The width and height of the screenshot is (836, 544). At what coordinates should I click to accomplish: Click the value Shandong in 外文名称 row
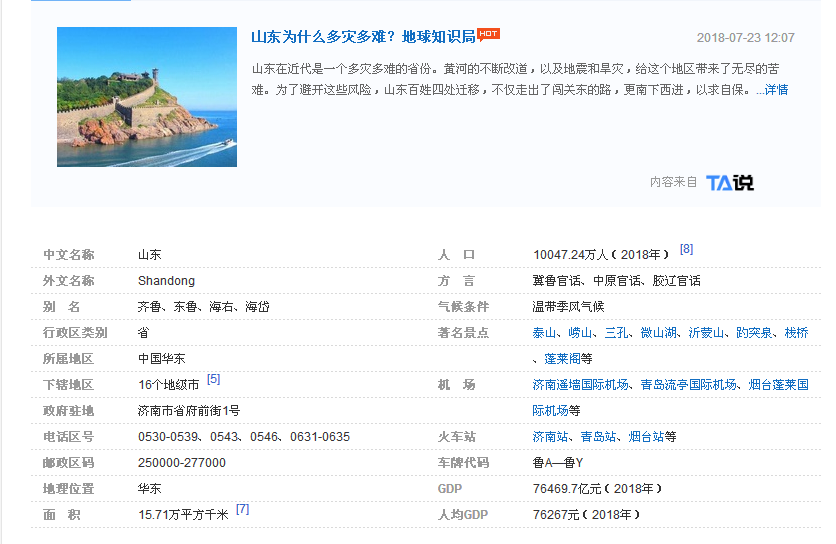pyautogui.click(x=166, y=281)
